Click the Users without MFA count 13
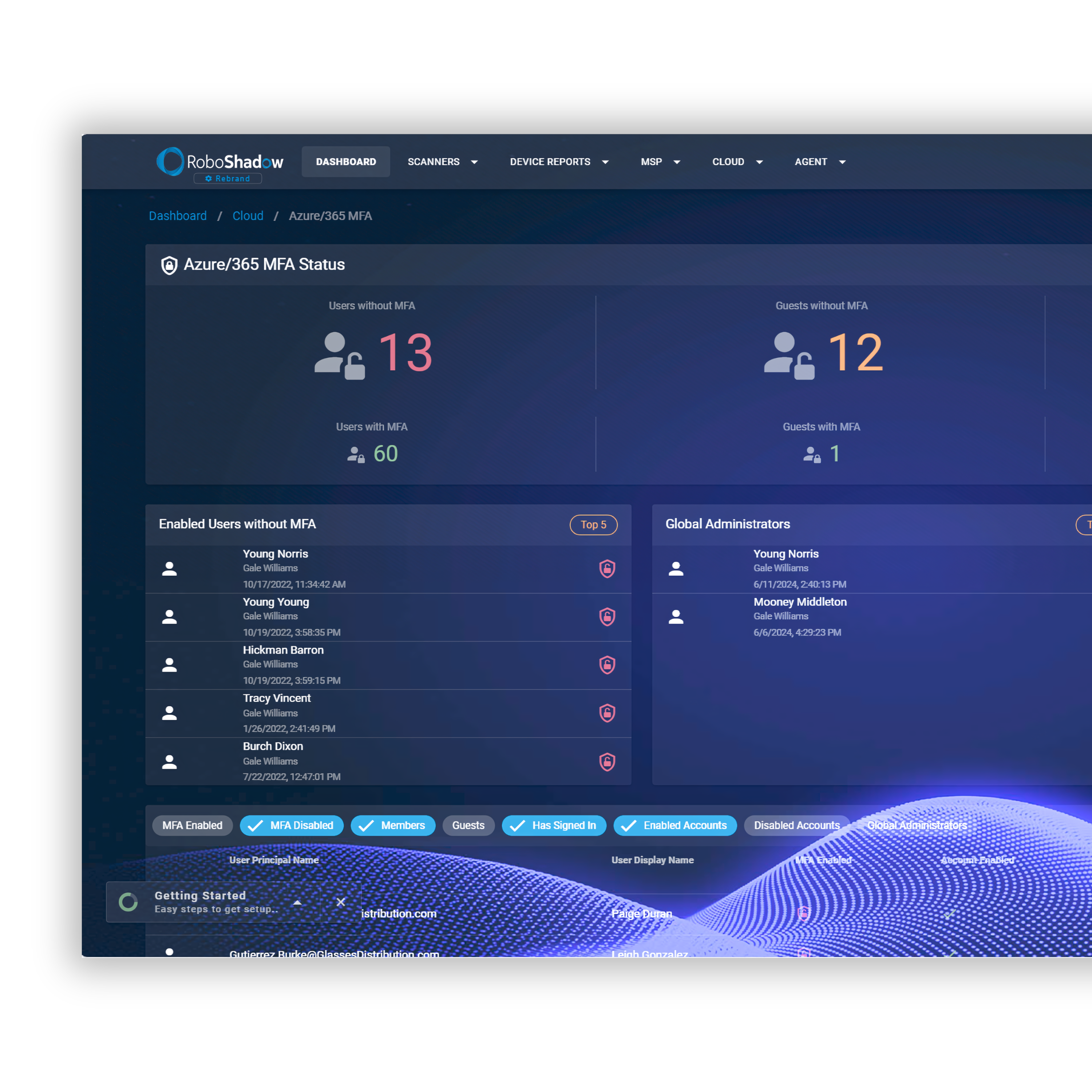Screen dimensions: 1092x1092 pos(406,353)
